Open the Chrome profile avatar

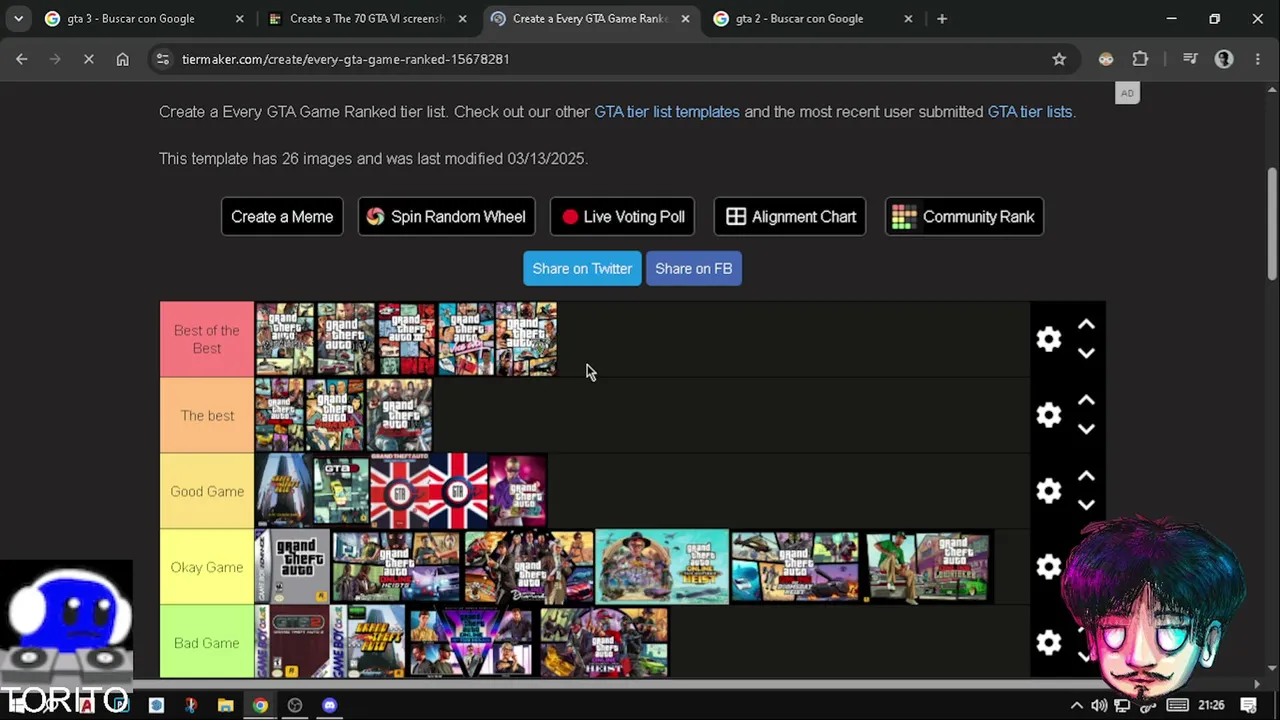pyautogui.click(x=1224, y=59)
